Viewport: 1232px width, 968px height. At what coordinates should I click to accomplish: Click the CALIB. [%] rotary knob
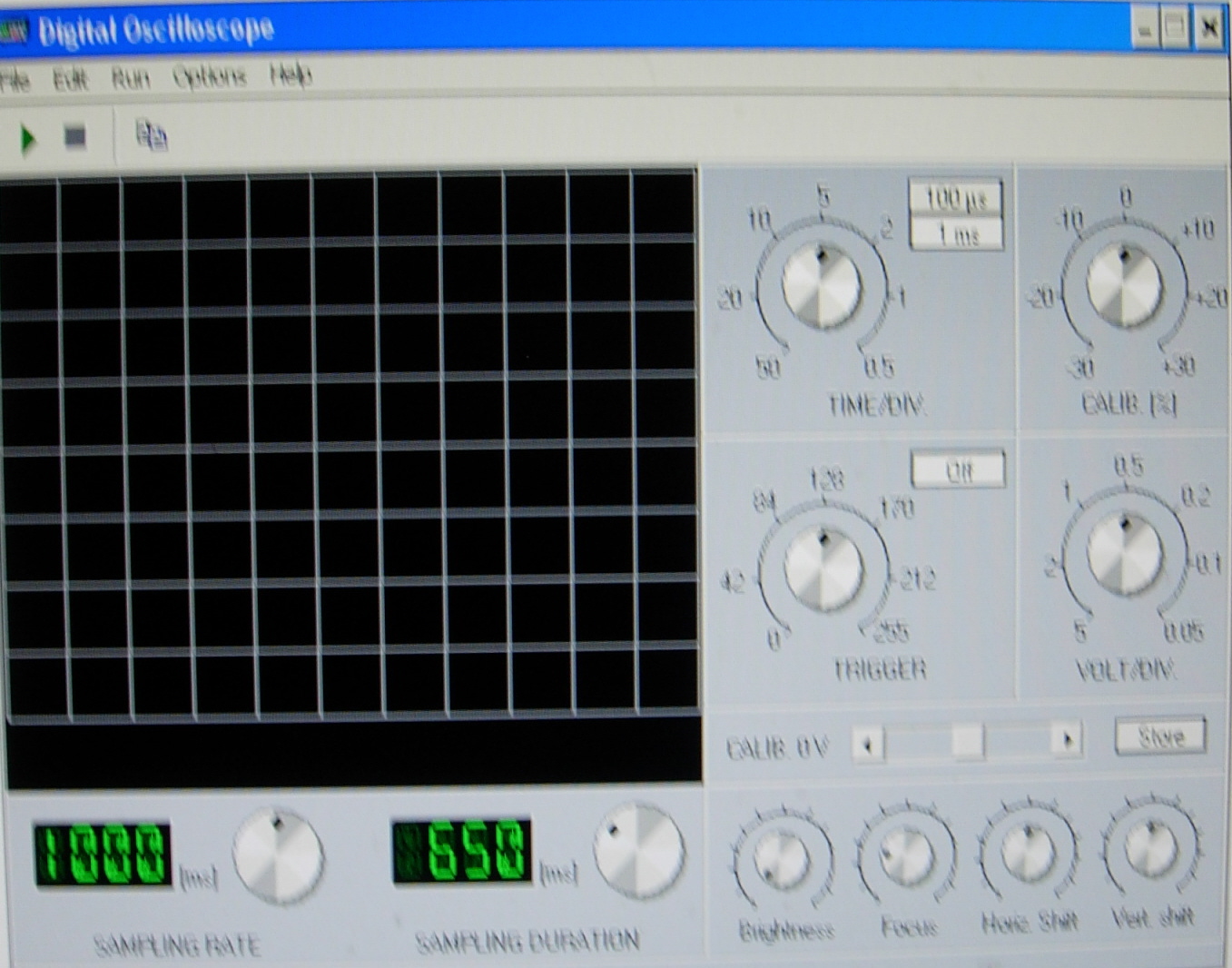(1124, 285)
